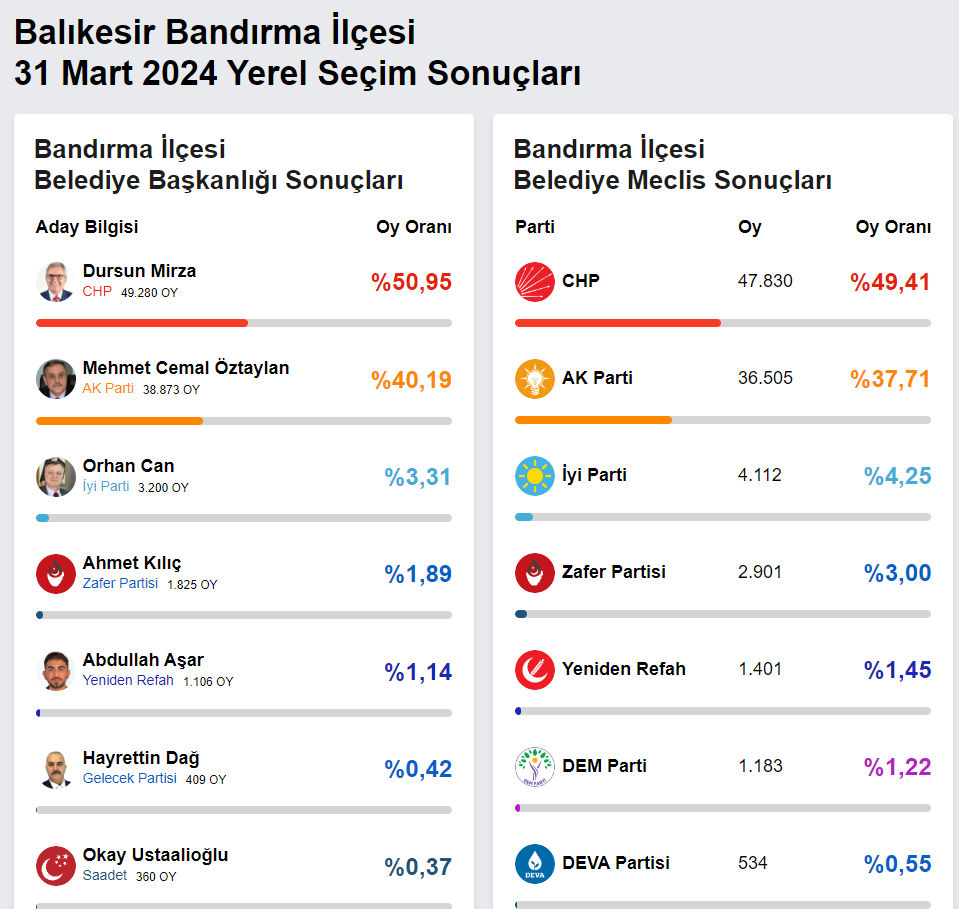The width and height of the screenshot is (959, 909).
Task: Click Saadet logo beside Okay Ustaalioğlu
Action: point(56,866)
